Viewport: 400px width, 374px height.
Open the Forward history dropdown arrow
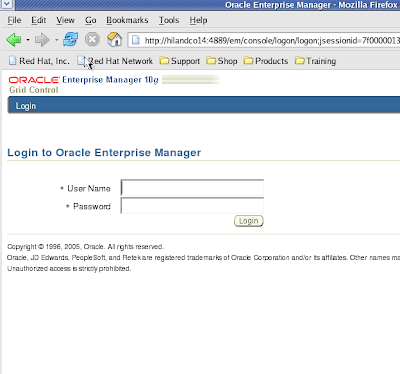coord(56,40)
